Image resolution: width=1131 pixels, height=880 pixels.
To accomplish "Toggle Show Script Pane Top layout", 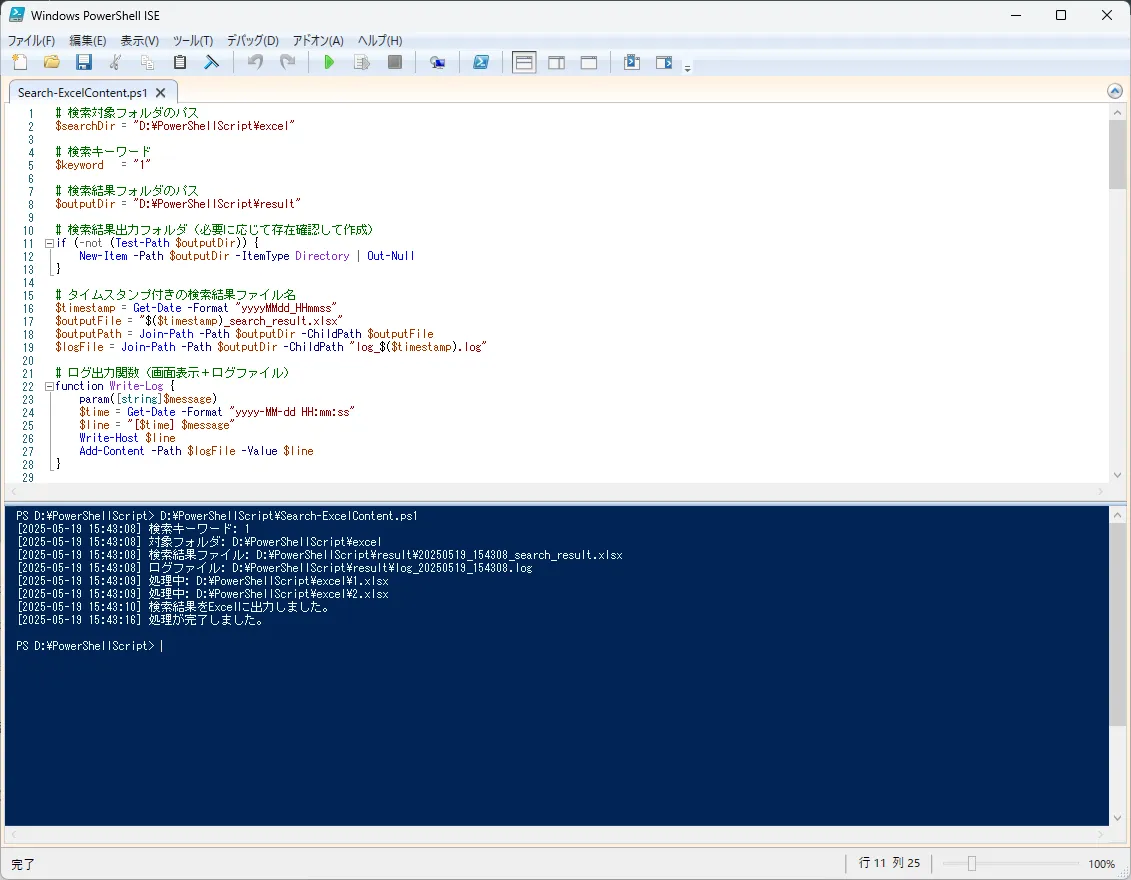I will click(524, 63).
